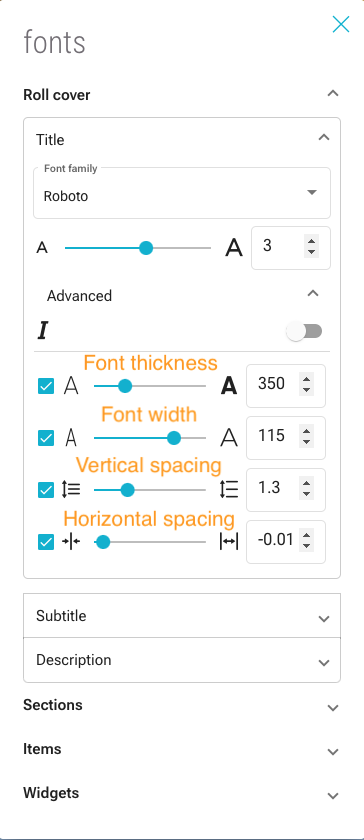Uncheck the Vertical spacing checkbox
This screenshot has height=840, width=364.
click(x=46, y=490)
